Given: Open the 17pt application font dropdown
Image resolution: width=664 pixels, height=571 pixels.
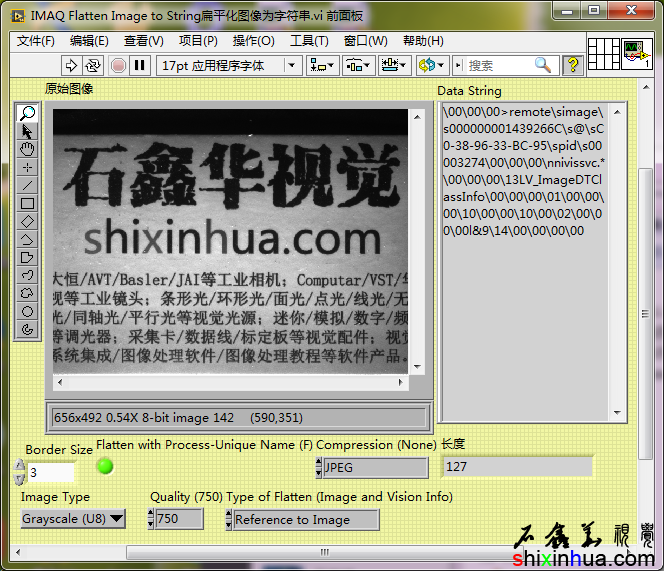Looking at the screenshot, I should click(229, 66).
